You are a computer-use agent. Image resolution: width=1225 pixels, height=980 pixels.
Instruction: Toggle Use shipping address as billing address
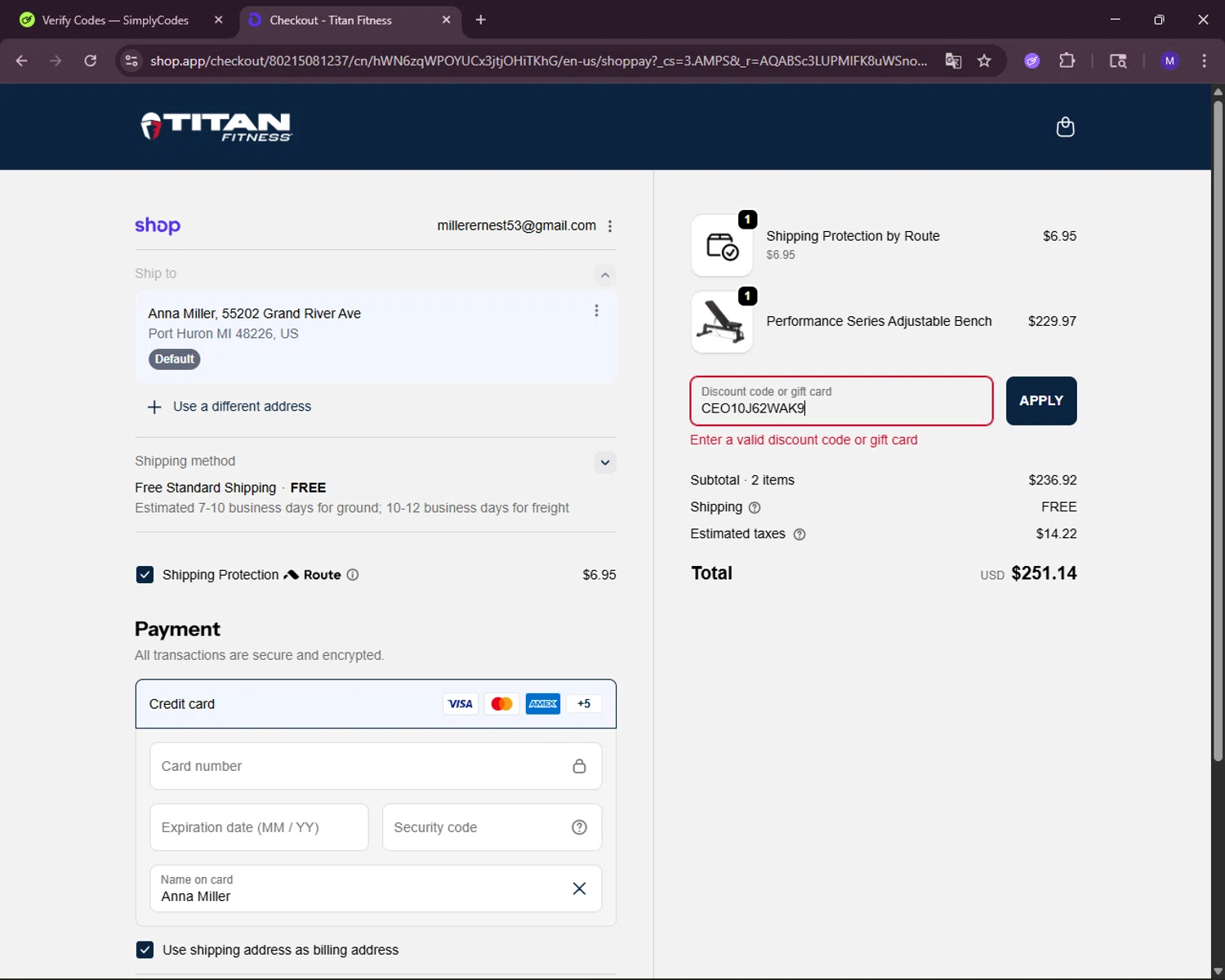pos(145,950)
